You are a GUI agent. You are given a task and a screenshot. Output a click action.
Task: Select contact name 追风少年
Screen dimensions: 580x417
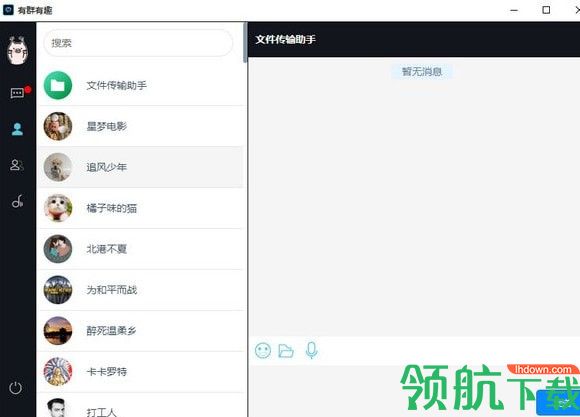[107, 167]
